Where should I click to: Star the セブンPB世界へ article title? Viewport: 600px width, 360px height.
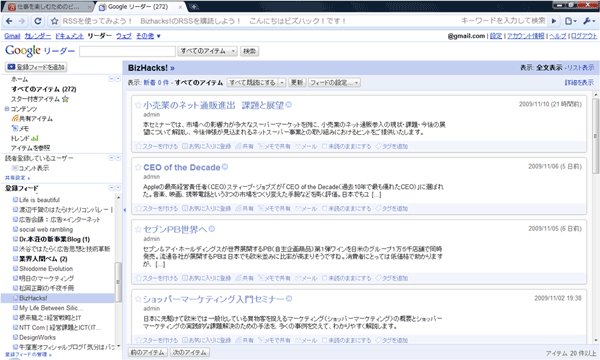tap(138, 229)
